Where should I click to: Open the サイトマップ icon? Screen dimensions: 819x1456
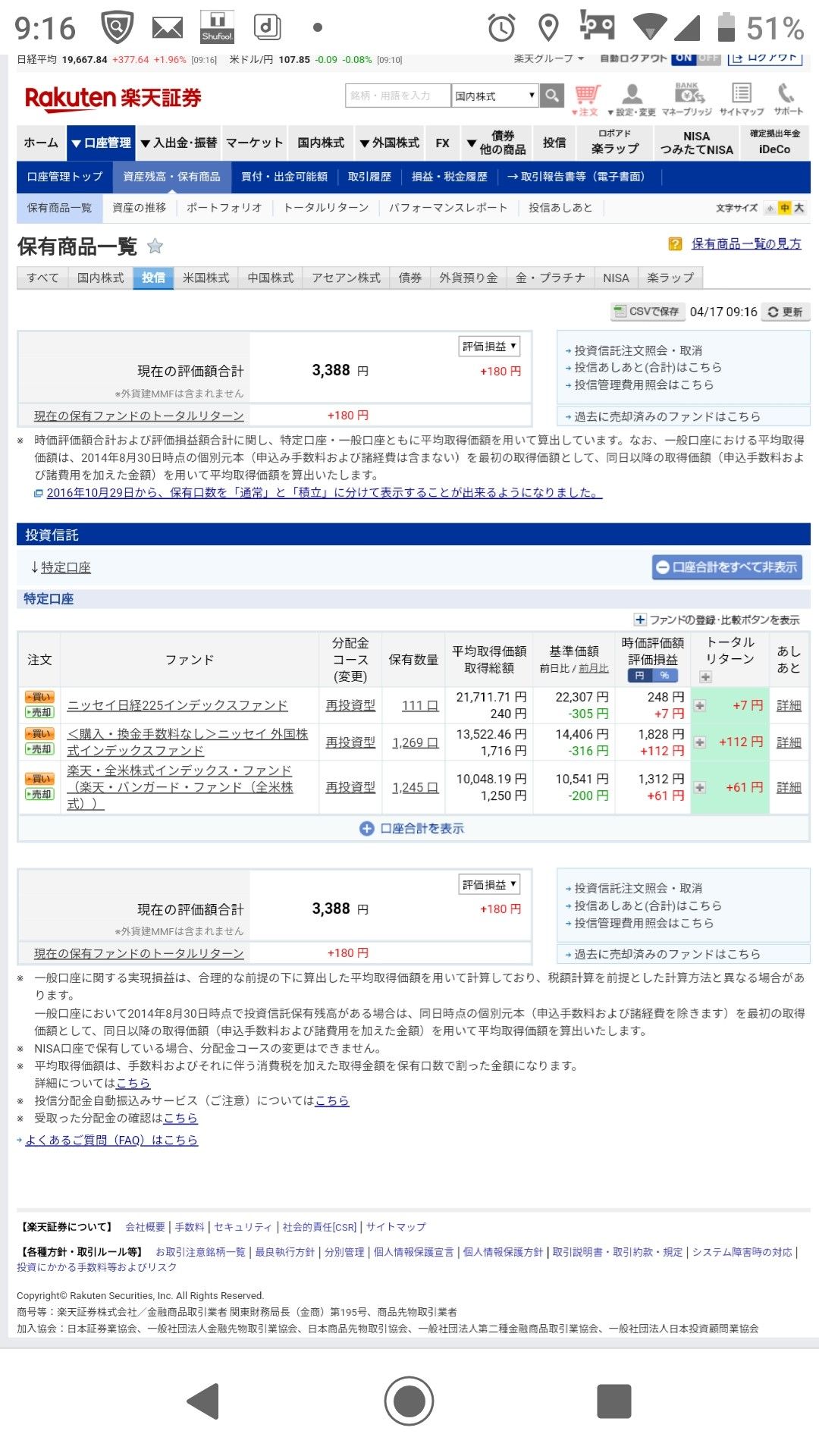point(741,99)
